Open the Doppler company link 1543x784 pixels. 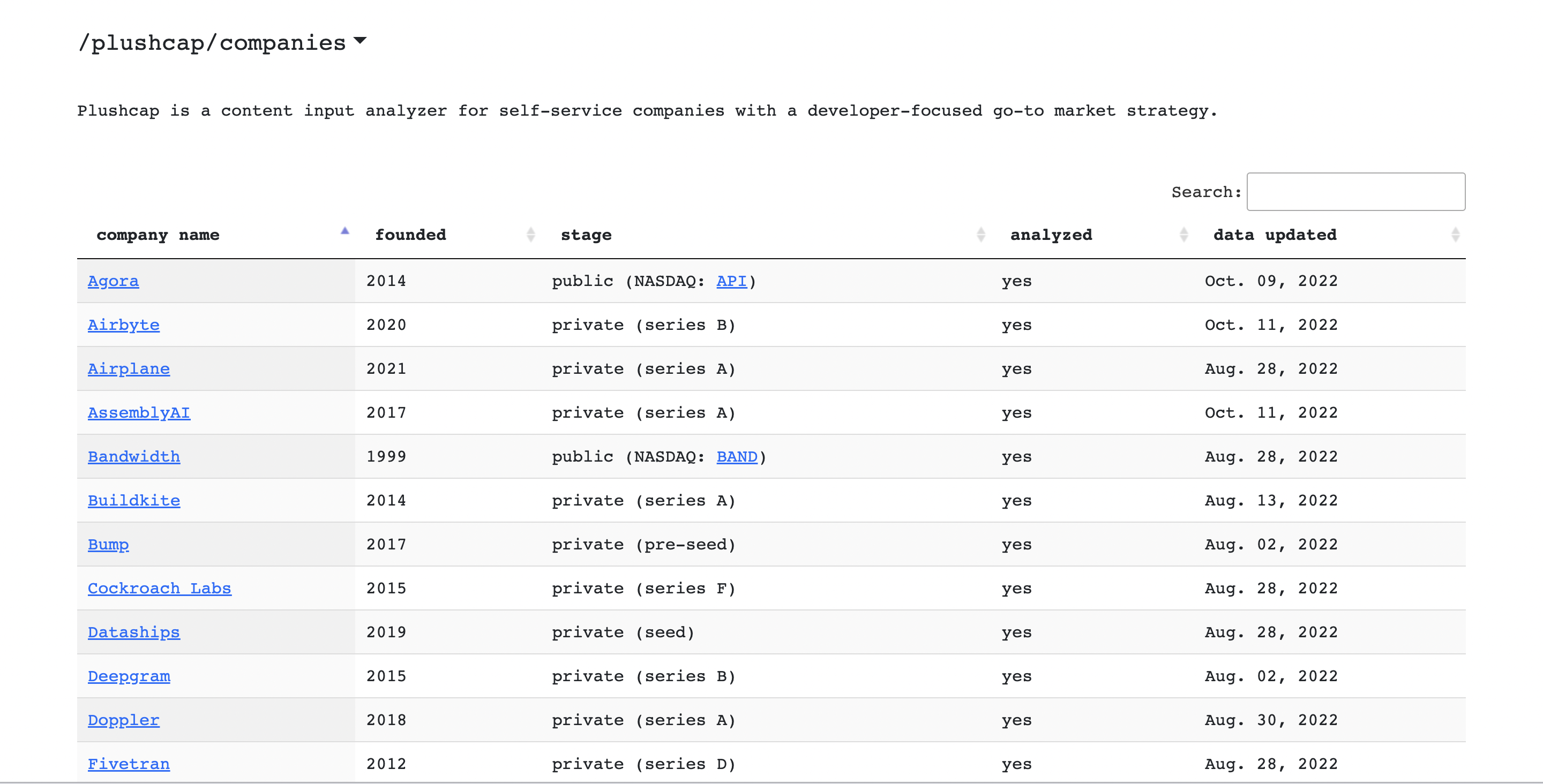123,720
